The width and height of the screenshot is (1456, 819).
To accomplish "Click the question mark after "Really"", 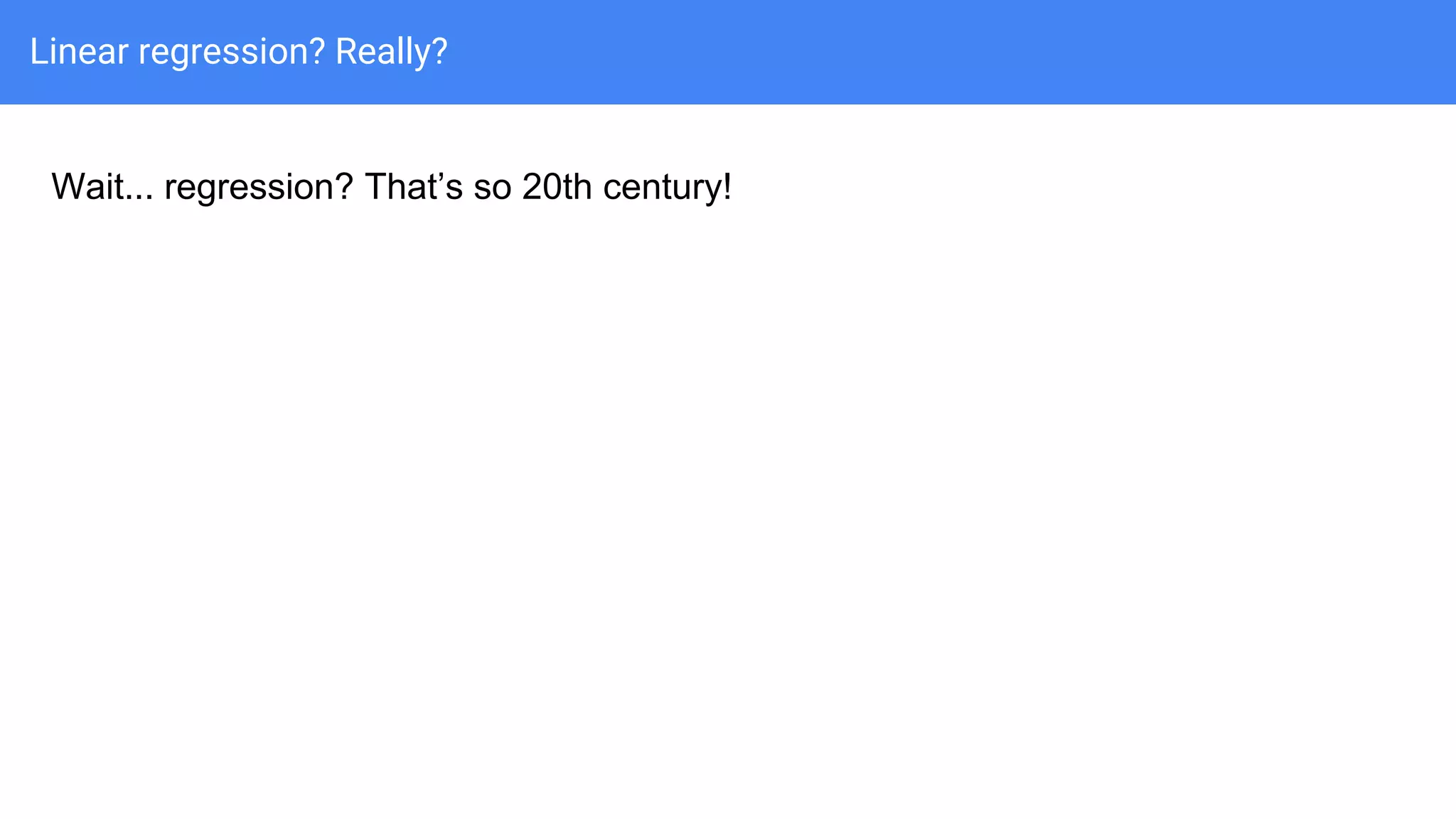I will (x=439, y=52).
